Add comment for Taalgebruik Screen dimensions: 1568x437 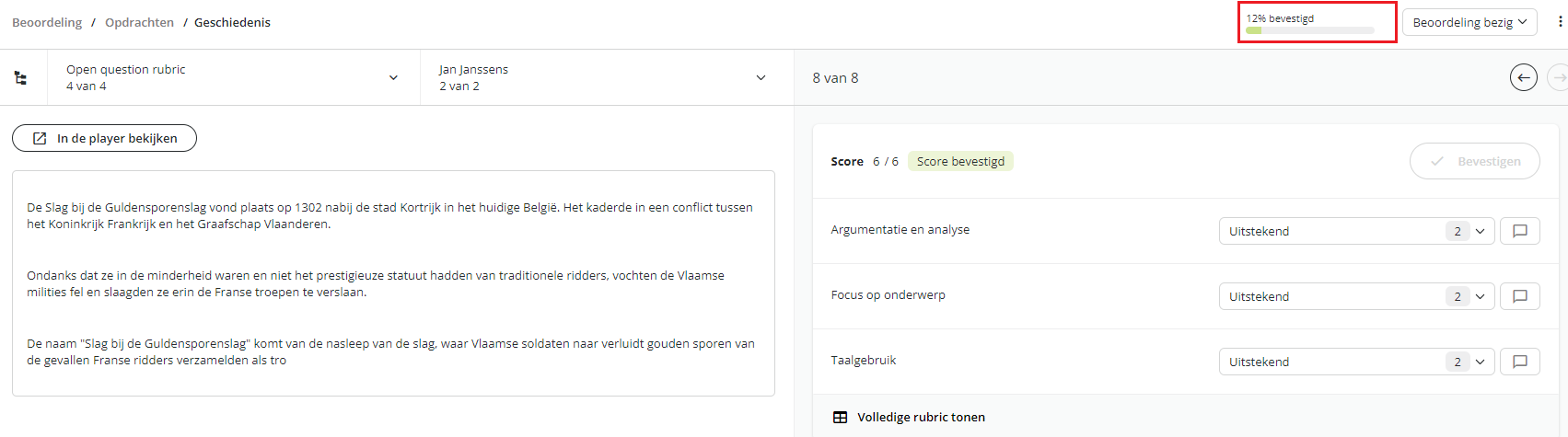click(1520, 362)
